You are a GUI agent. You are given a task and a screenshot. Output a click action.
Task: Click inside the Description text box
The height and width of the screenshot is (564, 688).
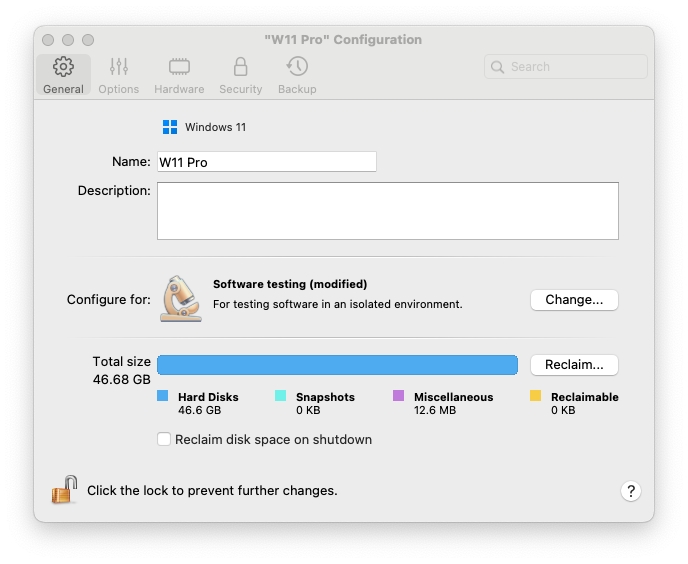(387, 211)
